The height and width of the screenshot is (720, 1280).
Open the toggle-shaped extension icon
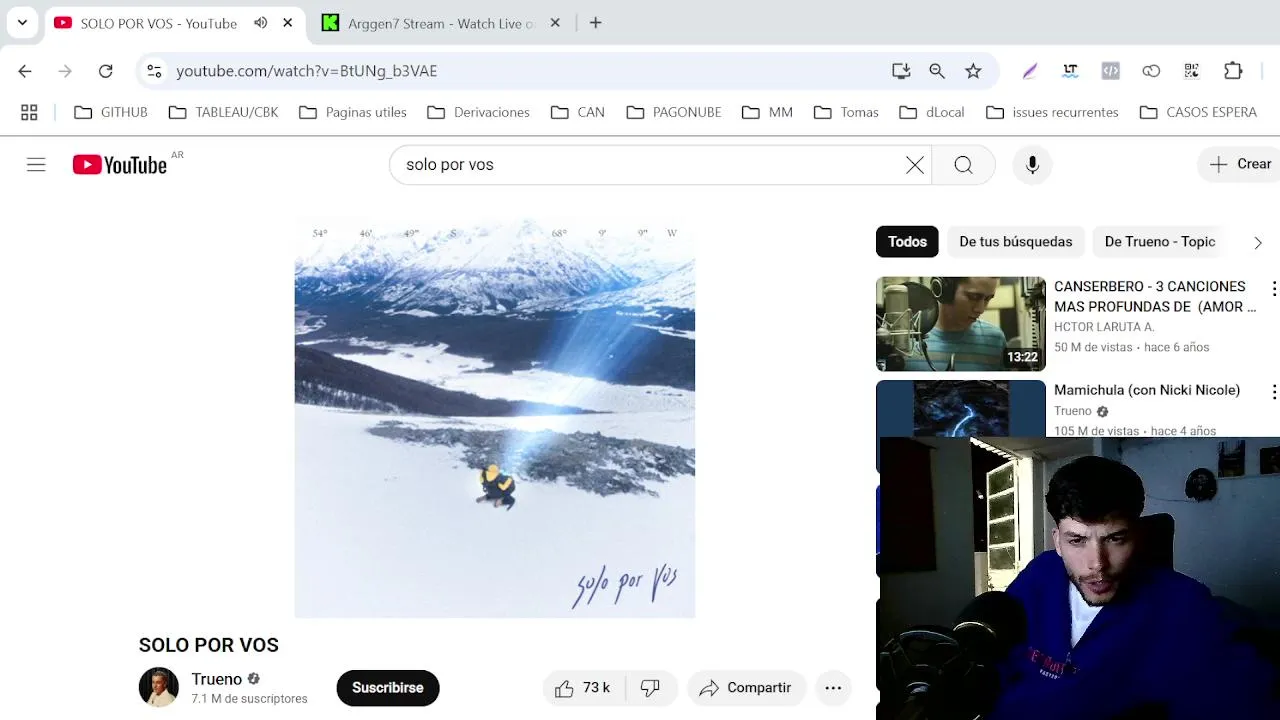1151,71
